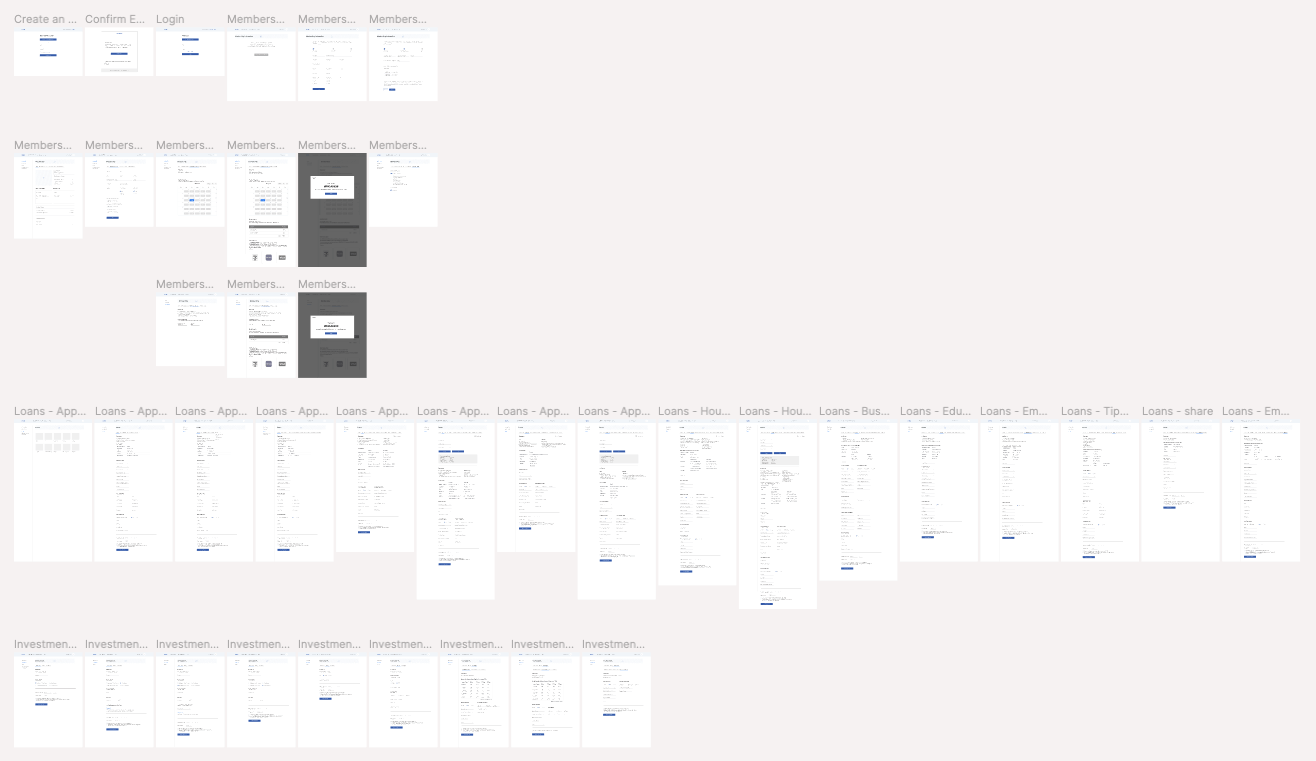Select the "Confirm E..." artboard label
The height and width of the screenshot is (761, 1316).
point(116,19)
